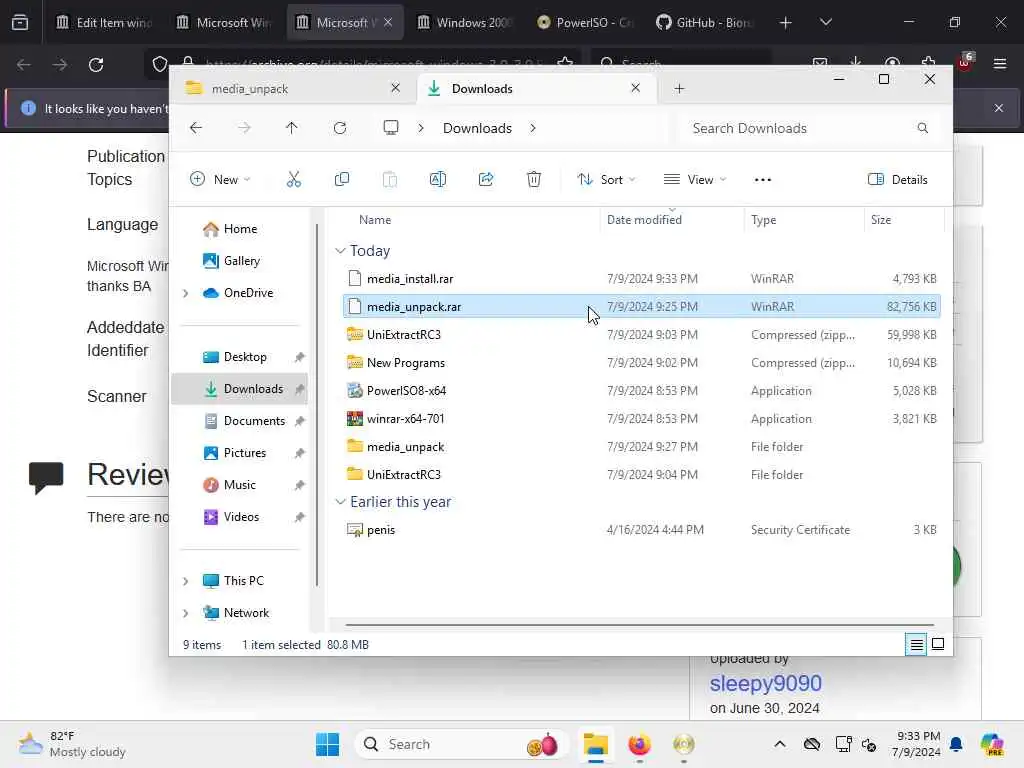Click the PowerISO disc icon in taskbar
The width and height of the screenshot is (1024, 768).
684,744
